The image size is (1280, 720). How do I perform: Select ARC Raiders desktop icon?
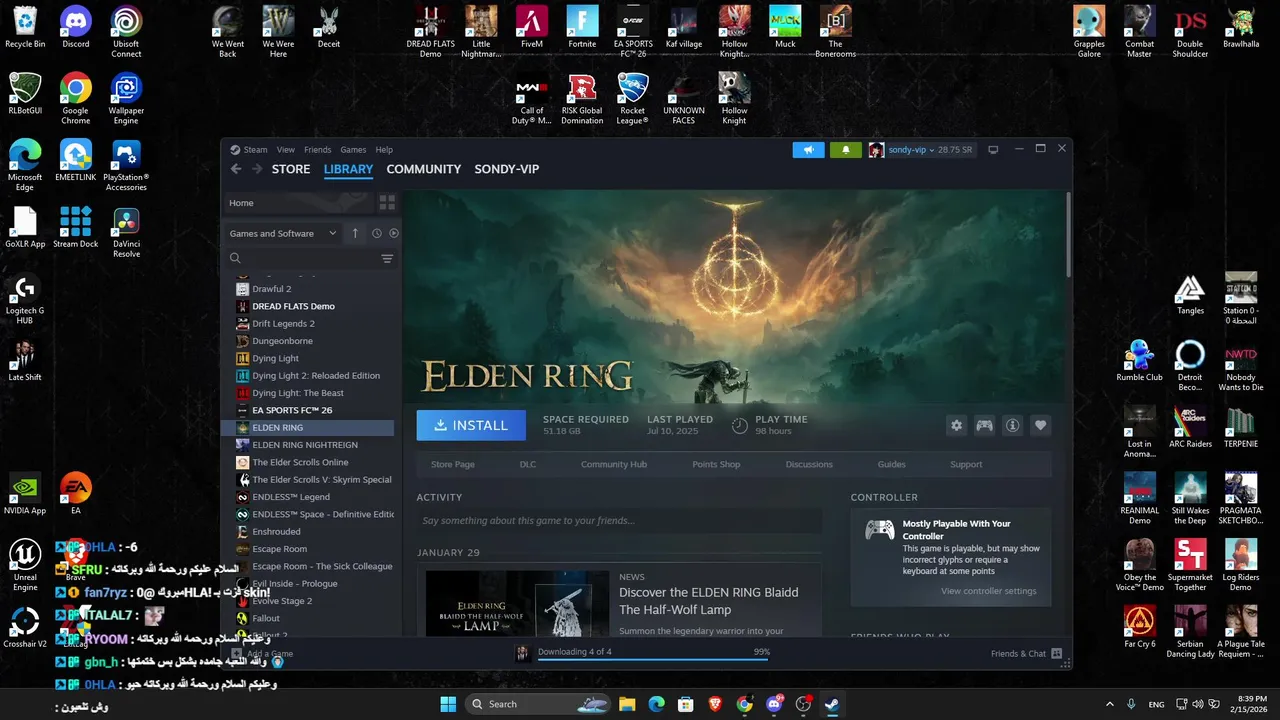[1190, 427]
